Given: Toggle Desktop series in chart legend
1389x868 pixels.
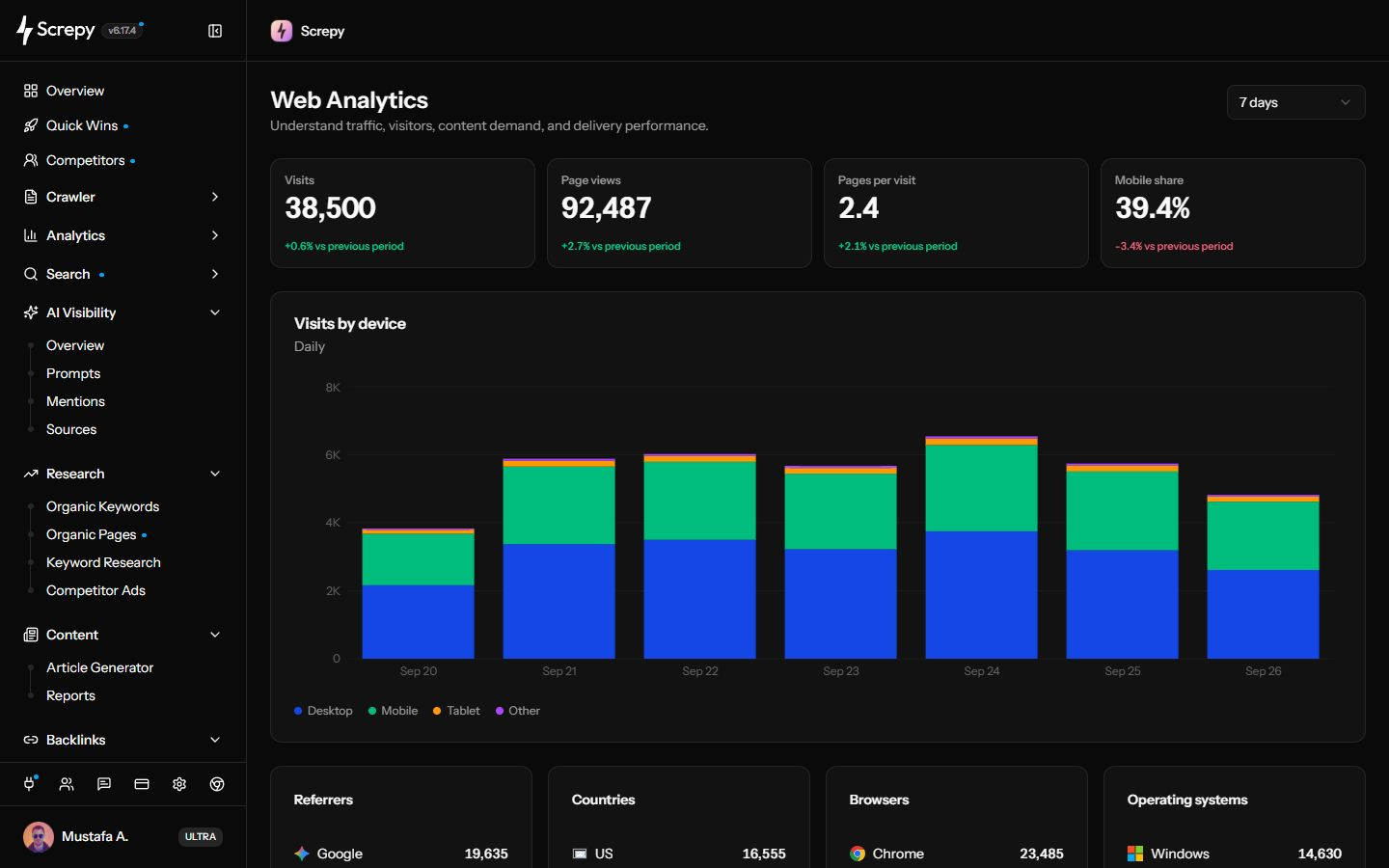Looking at the screenshot, I should [323, 711].
